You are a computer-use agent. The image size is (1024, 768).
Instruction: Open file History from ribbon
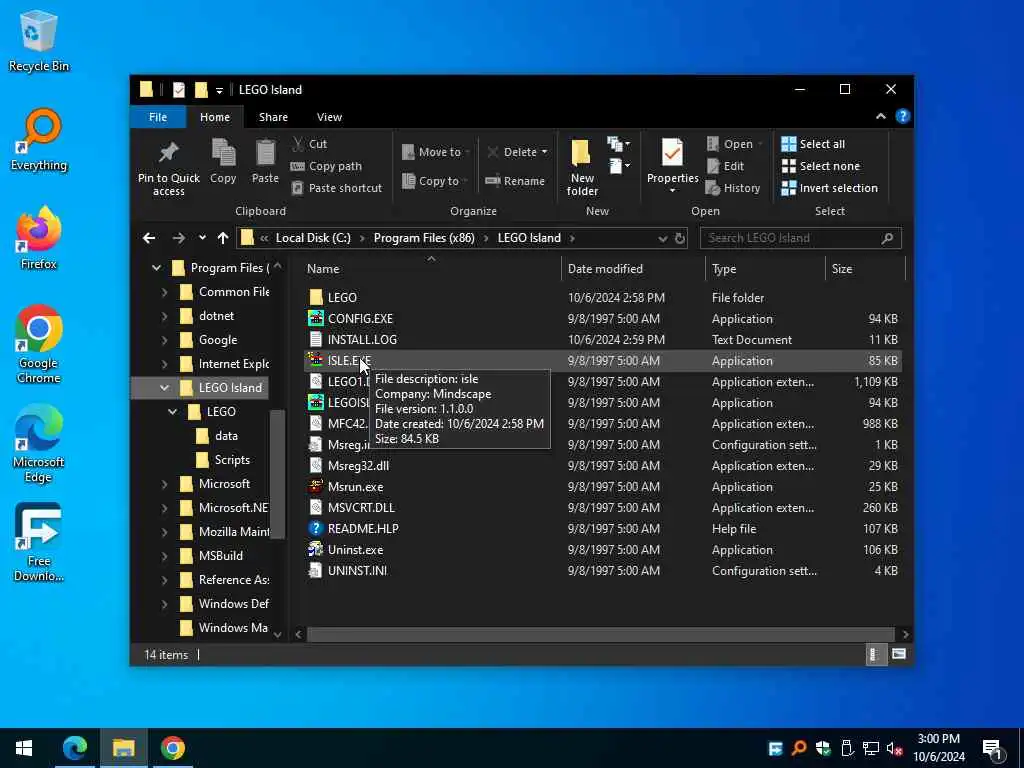[733, 188]
